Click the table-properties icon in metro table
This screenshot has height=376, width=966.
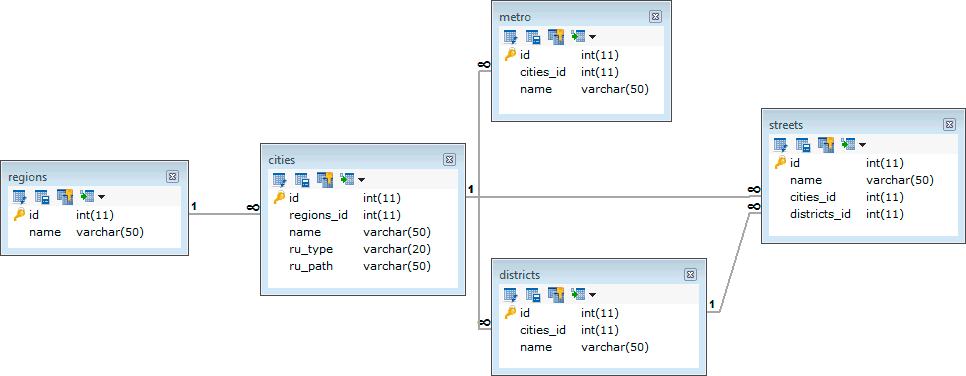(x=533, y=36)
